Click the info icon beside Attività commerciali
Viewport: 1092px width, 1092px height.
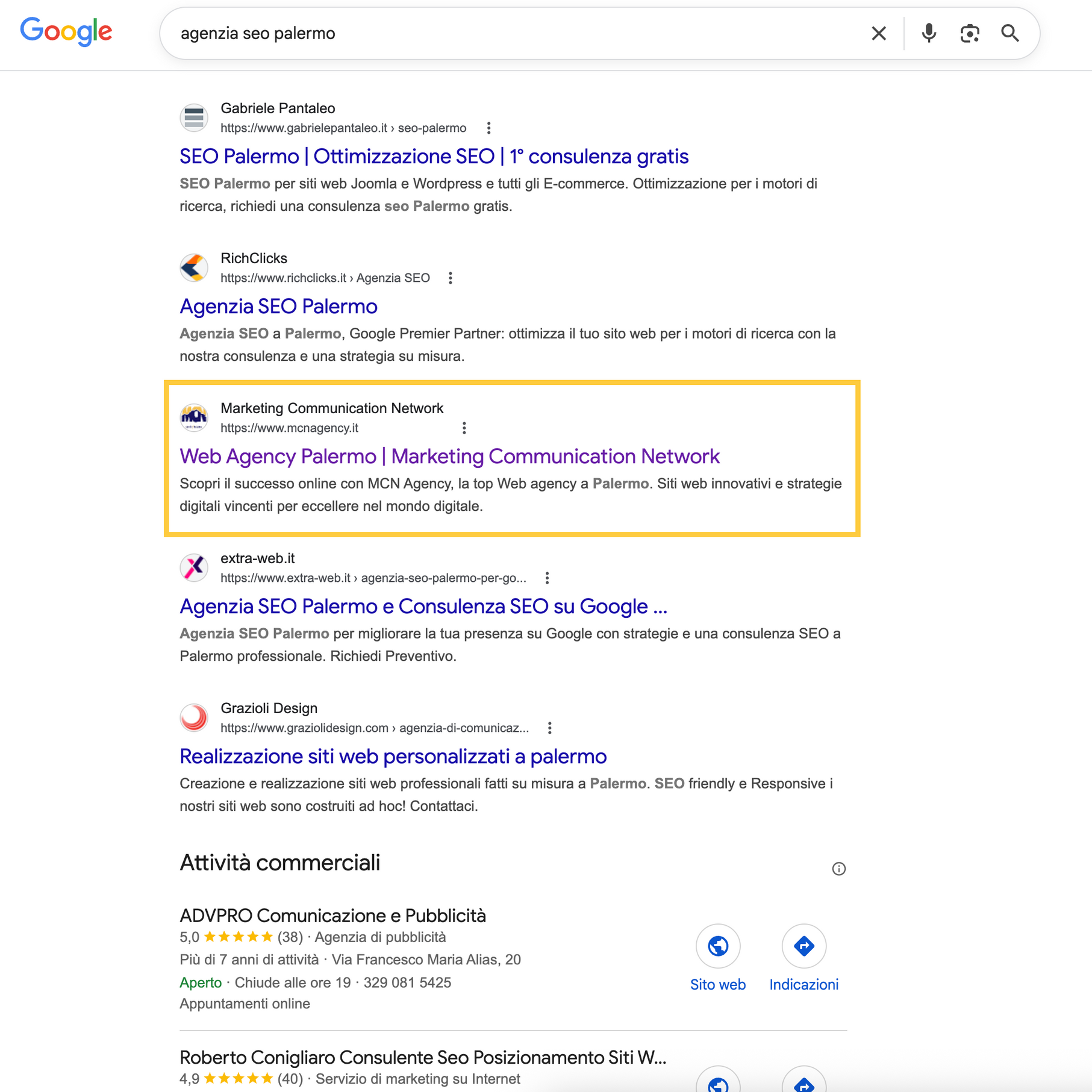tap(840, 868)
